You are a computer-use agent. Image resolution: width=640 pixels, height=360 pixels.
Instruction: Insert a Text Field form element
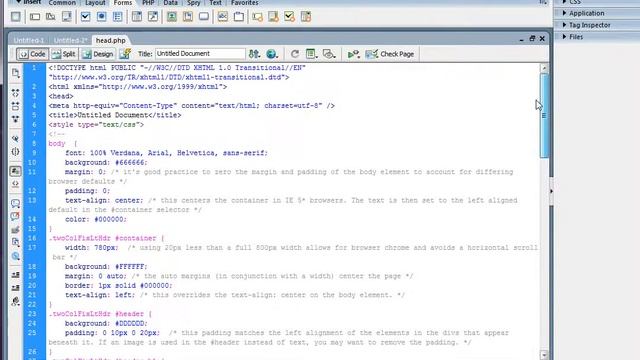pos(35,17)
